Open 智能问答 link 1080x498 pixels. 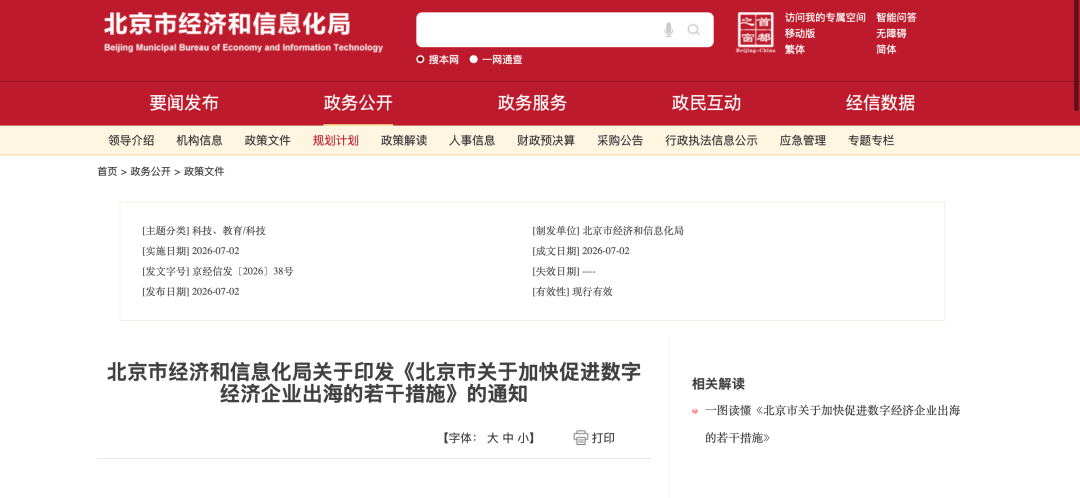click(896, 17)
